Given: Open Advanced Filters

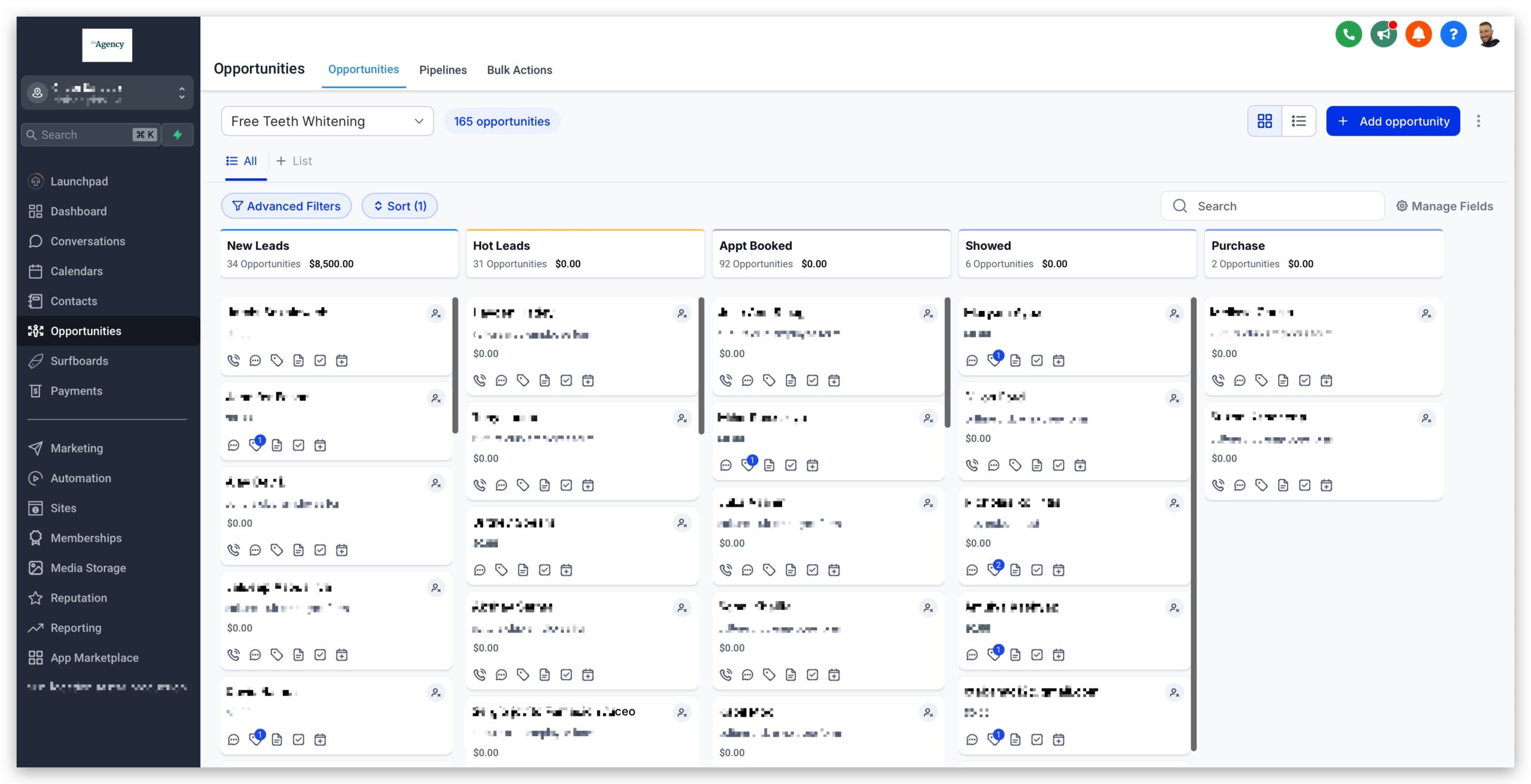Looking at the screenshot, I should coord(286,206).
